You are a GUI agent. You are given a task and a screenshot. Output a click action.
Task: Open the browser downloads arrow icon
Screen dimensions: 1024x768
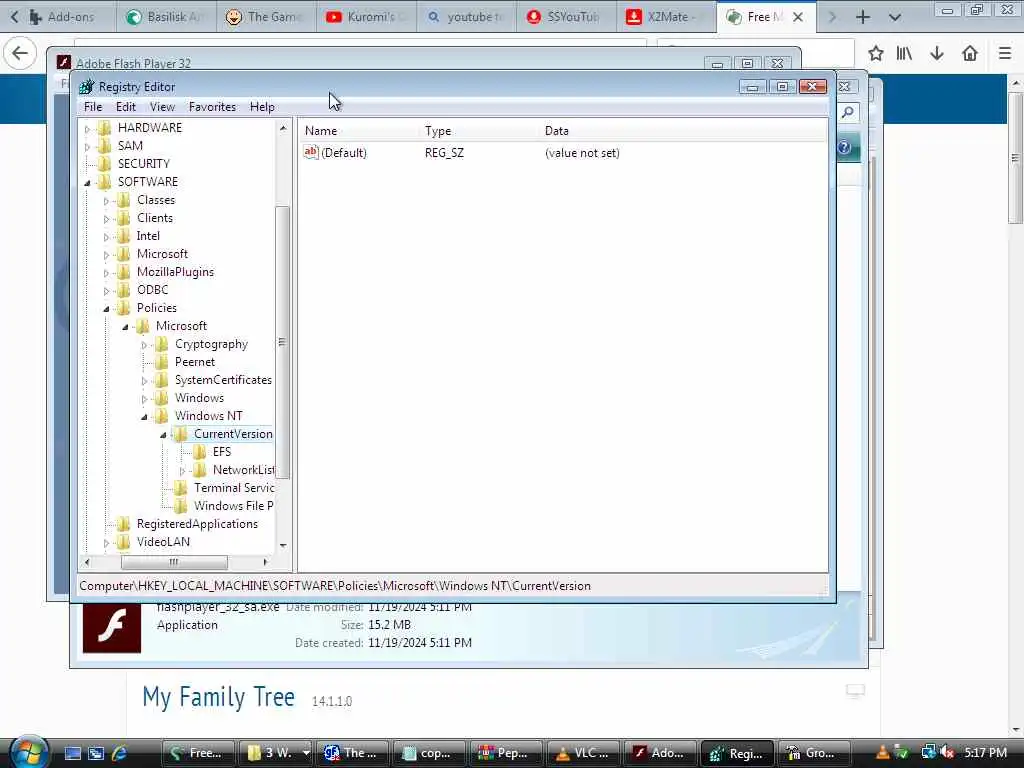[x=937, y=54]
